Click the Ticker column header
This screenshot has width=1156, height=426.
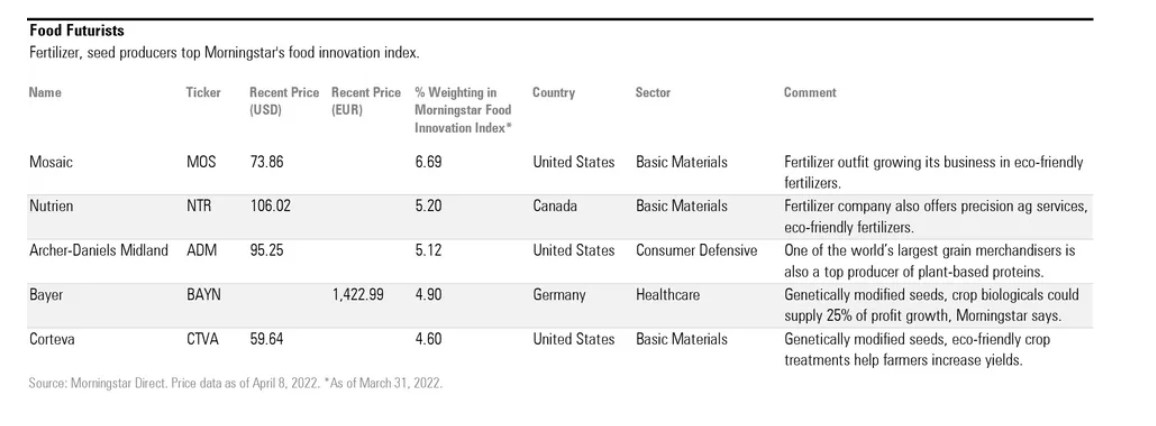[203, 93]
